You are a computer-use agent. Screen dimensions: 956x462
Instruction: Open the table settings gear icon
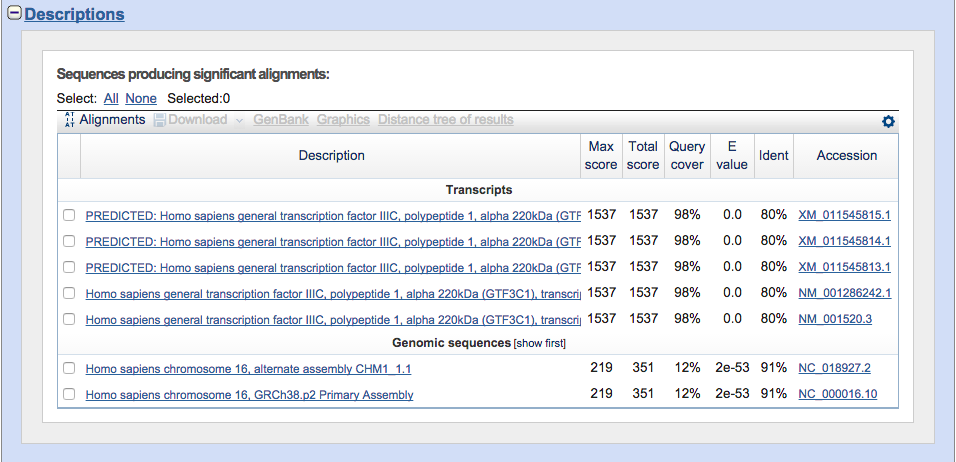[x=888, y=121]
